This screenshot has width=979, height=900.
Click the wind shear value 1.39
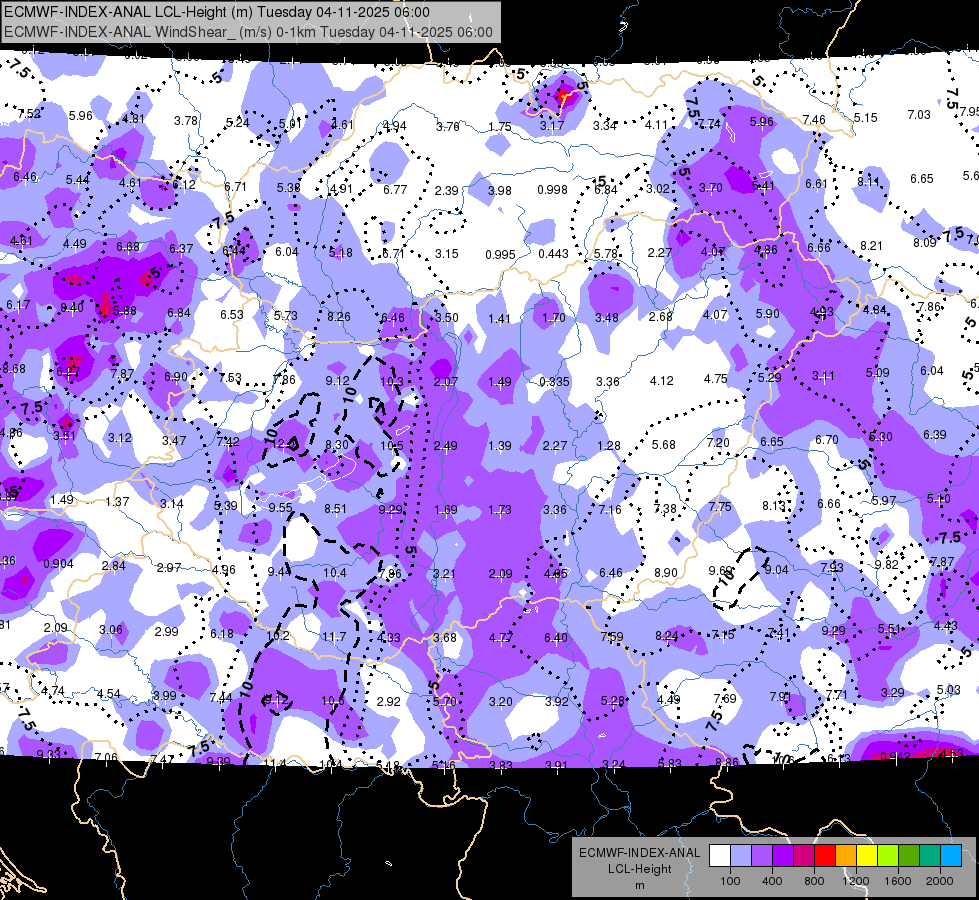point(499,446)
